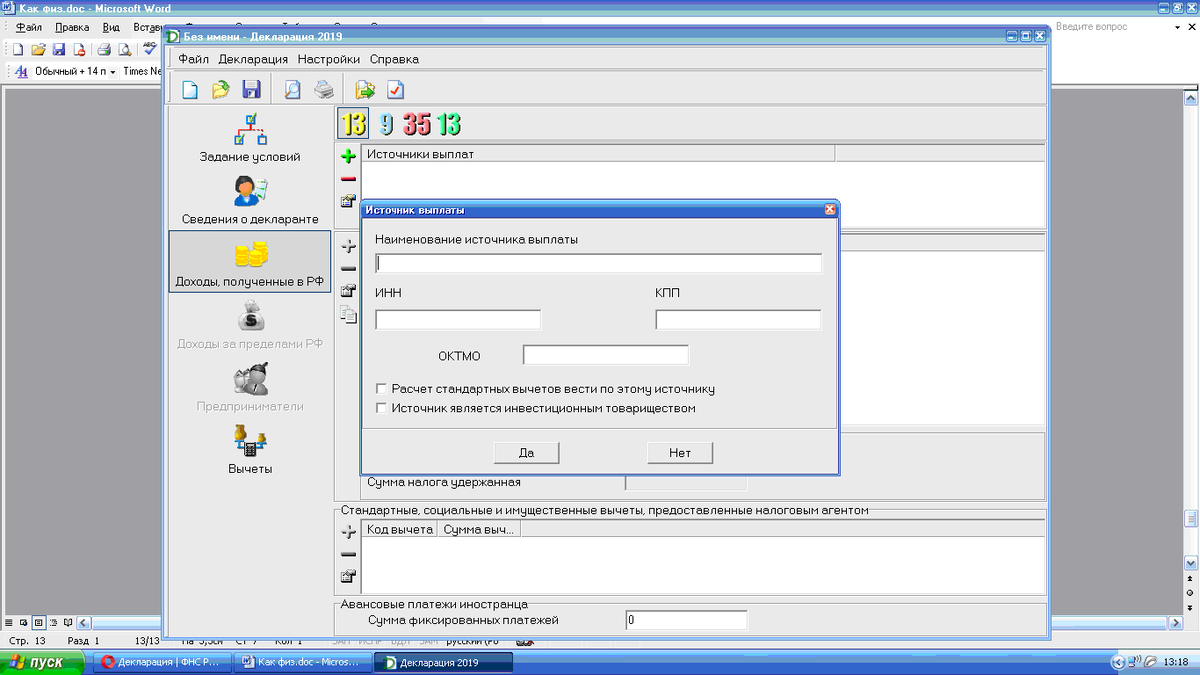Check the declaration with the checkmark document icon
The width and height of the screenshot is (1200, 675).
pos(396,90)
